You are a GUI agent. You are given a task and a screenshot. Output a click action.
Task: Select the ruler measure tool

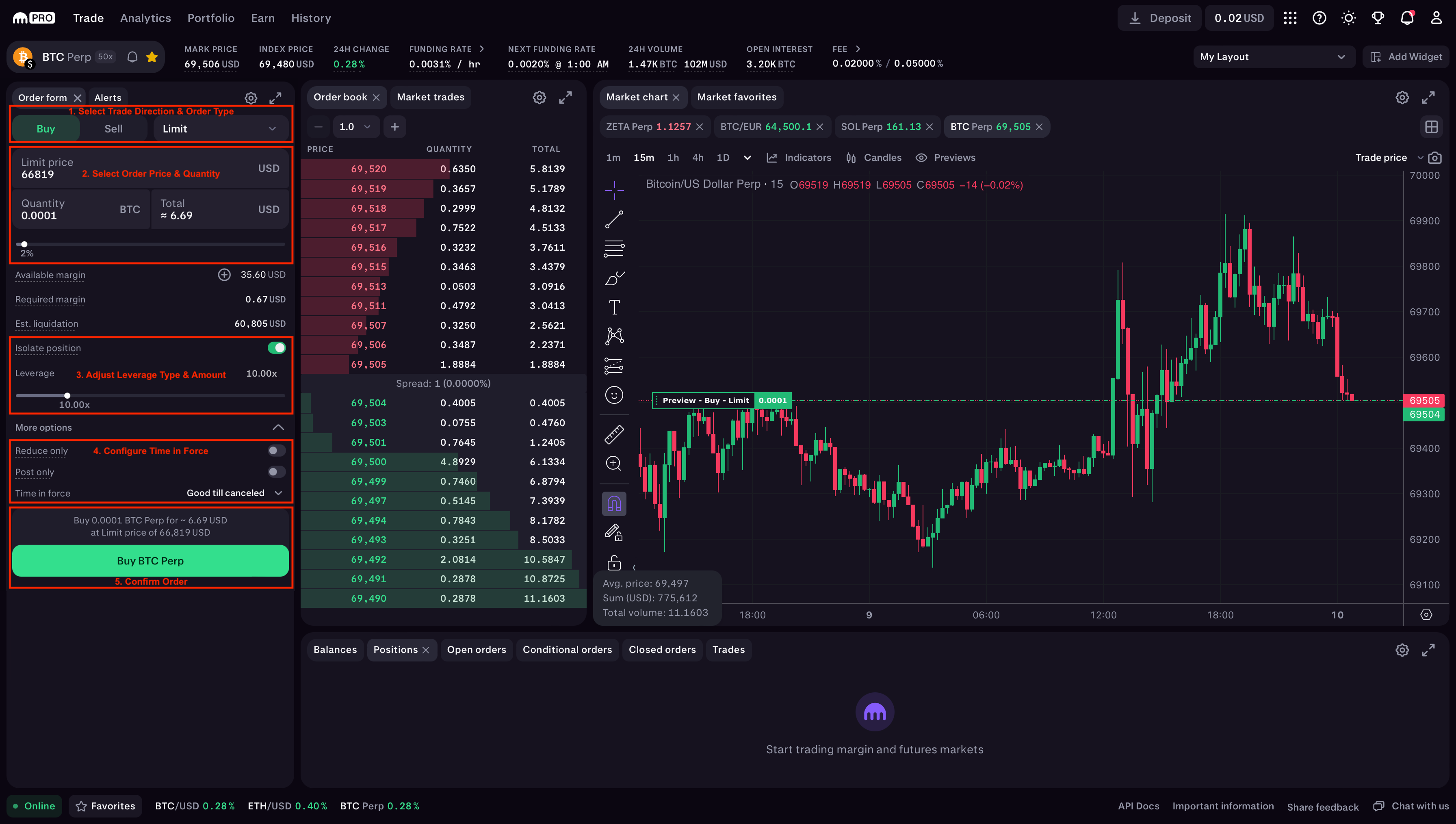(x=614, y=434)
